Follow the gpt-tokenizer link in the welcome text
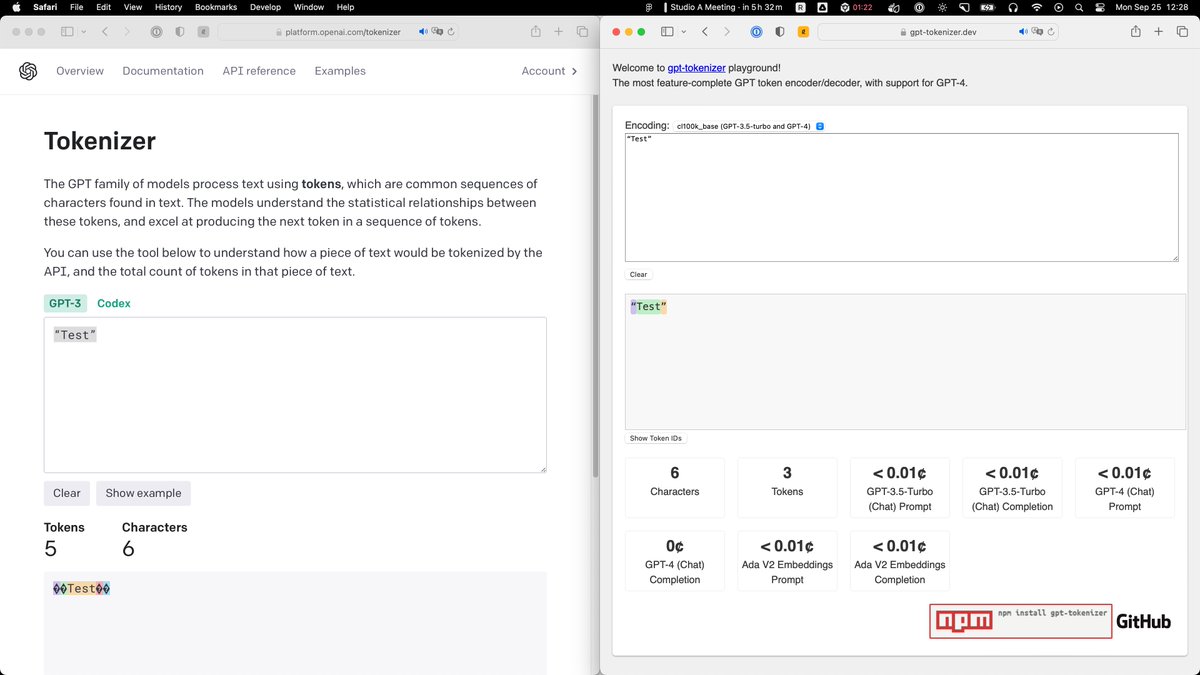The width and height of the screenshot is (1200, 675). coord(696,68)
